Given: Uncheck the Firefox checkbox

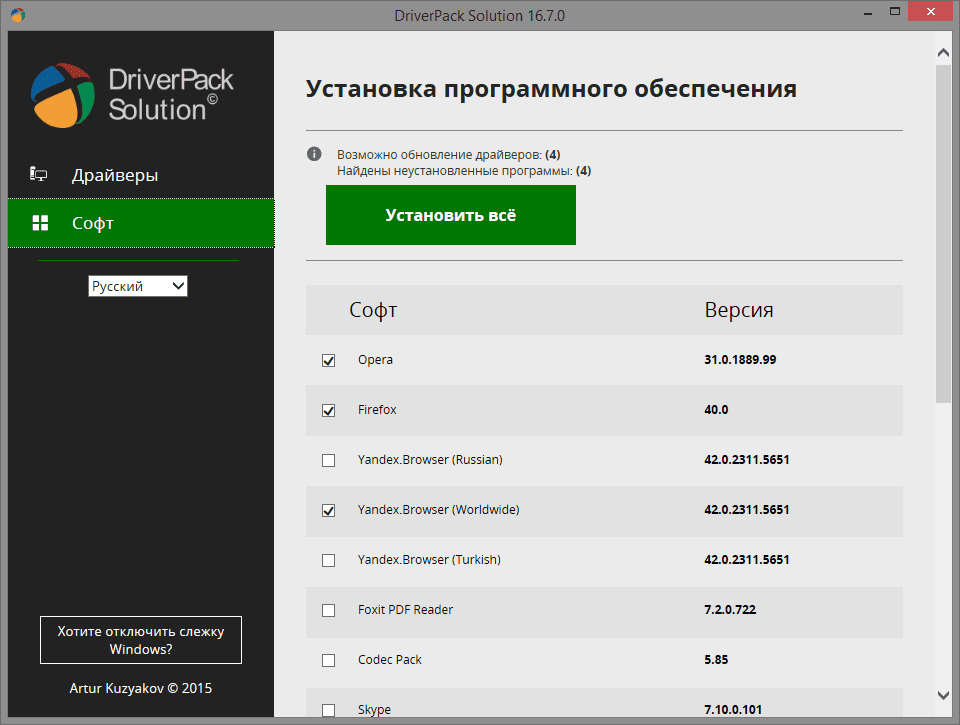Looking at the screenshot, I should [329, 410].
